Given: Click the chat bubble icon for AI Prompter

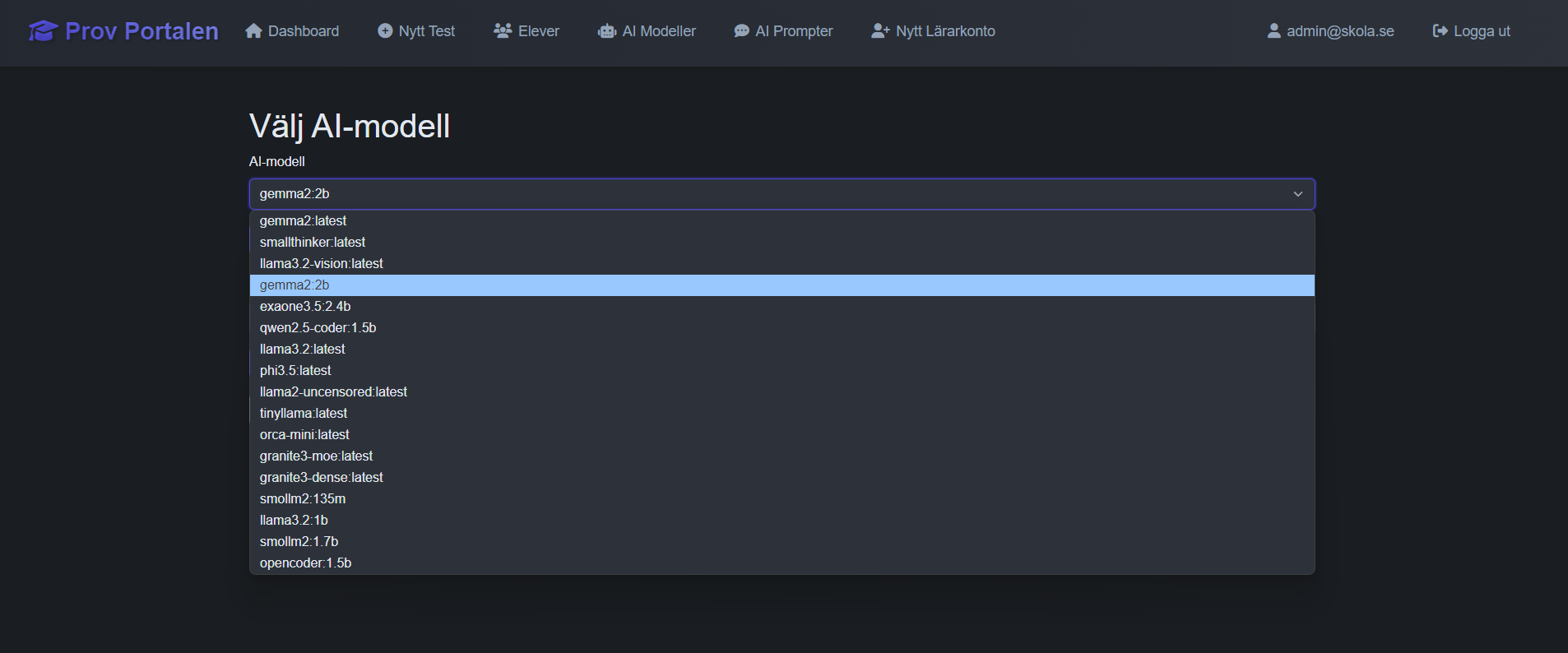Looking at the screenshot, I should point(741,31).
